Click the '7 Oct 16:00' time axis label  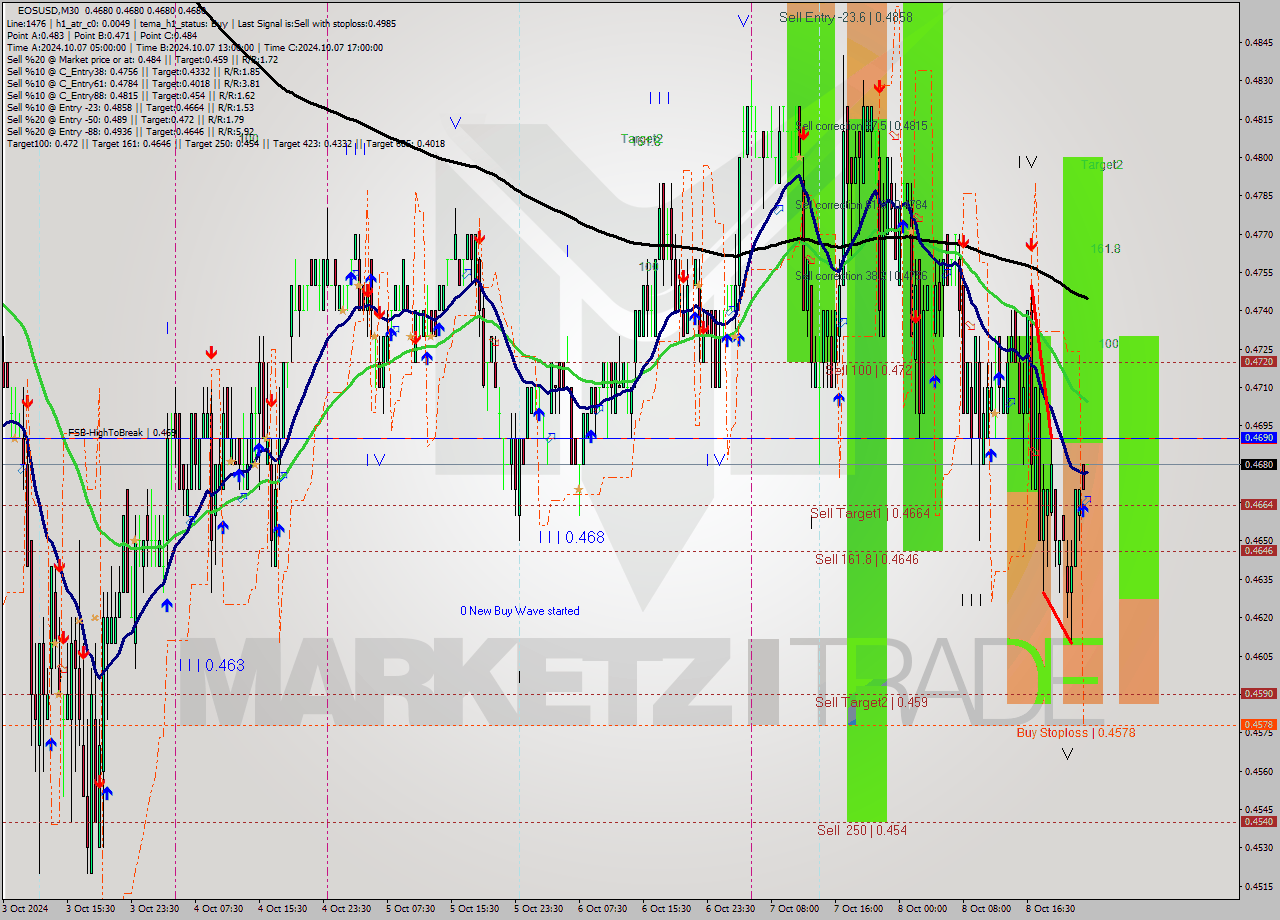pos(859,909)
